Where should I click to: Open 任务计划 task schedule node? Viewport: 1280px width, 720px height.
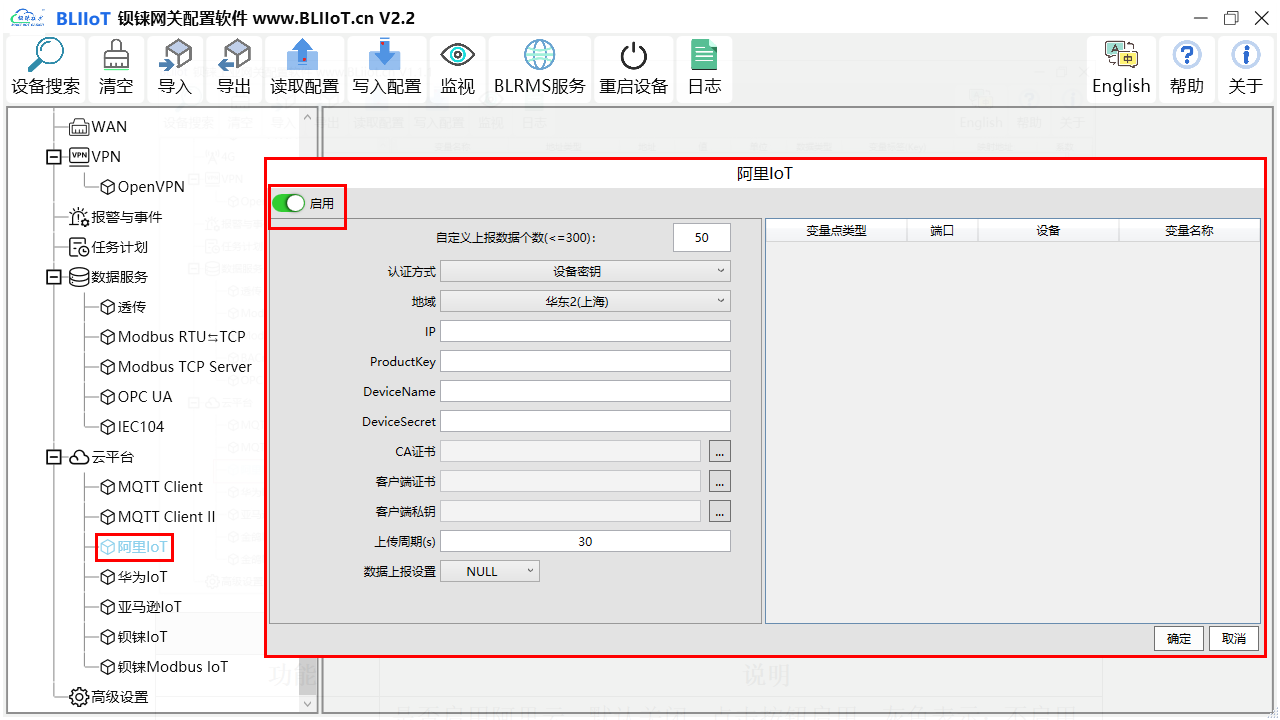[x=109, y=247]
